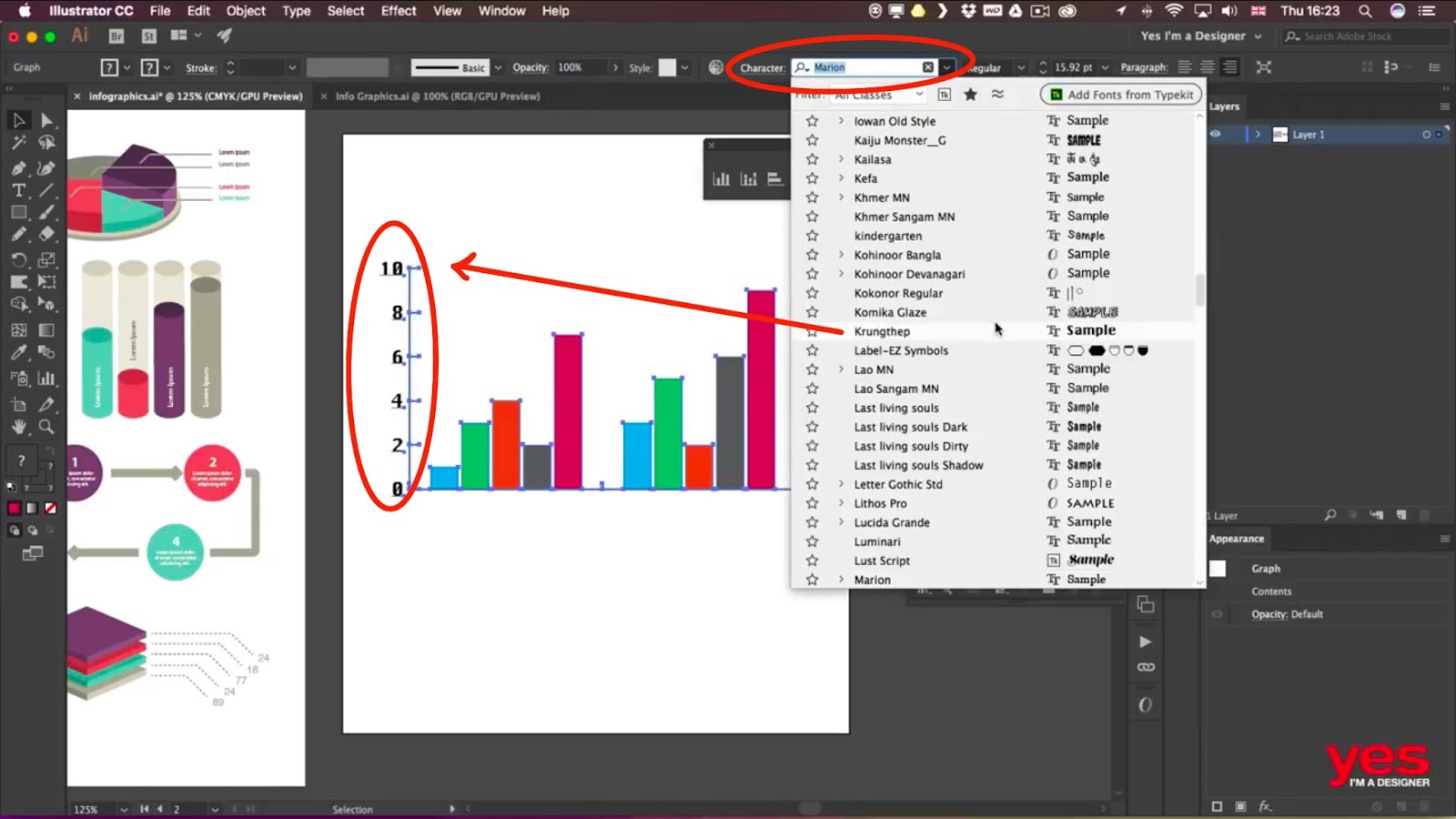This screenshot has height=819, width=1456.
Task: Open the All Classes filter dropdown
Action: [x=878, y=94]
